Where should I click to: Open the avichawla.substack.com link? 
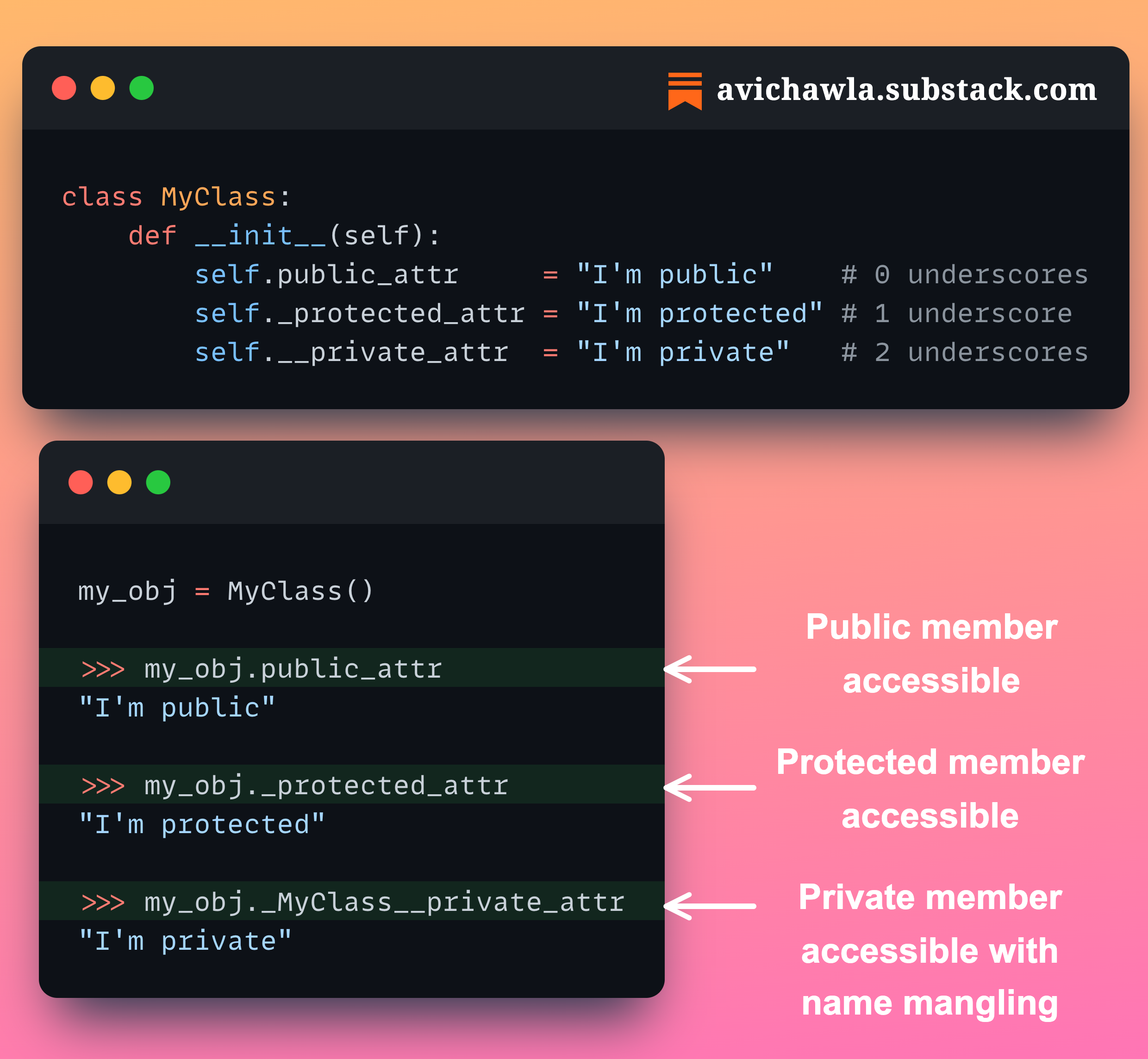[x=906, y=90]
